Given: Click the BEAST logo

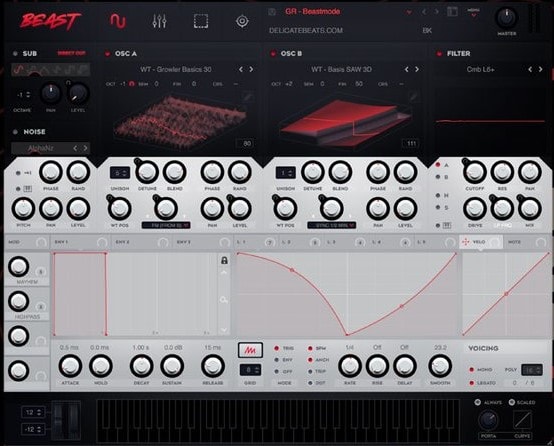Looking at the screenshot, I should click(51, 21).
